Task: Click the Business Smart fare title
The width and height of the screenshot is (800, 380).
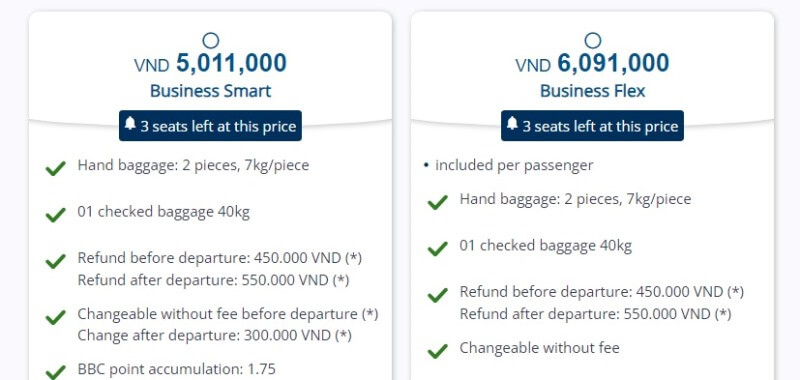Action: [210, 91]
